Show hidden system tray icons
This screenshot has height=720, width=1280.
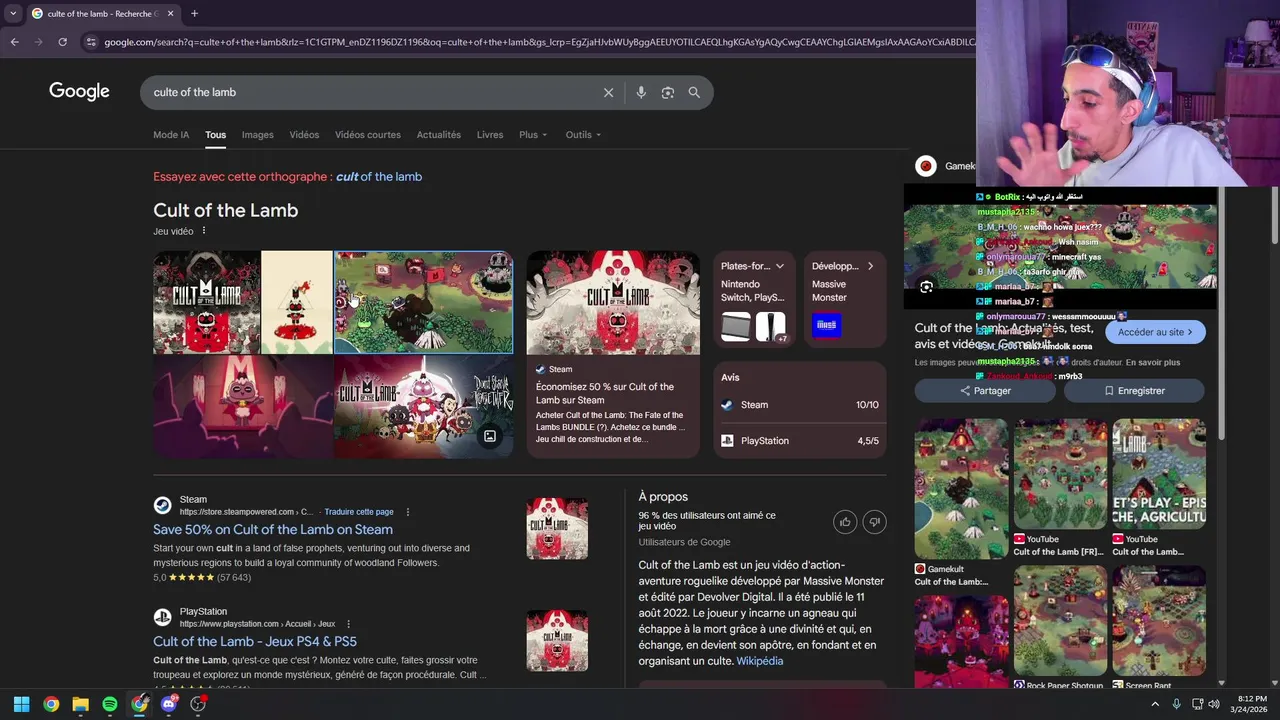coord(1155,704)
